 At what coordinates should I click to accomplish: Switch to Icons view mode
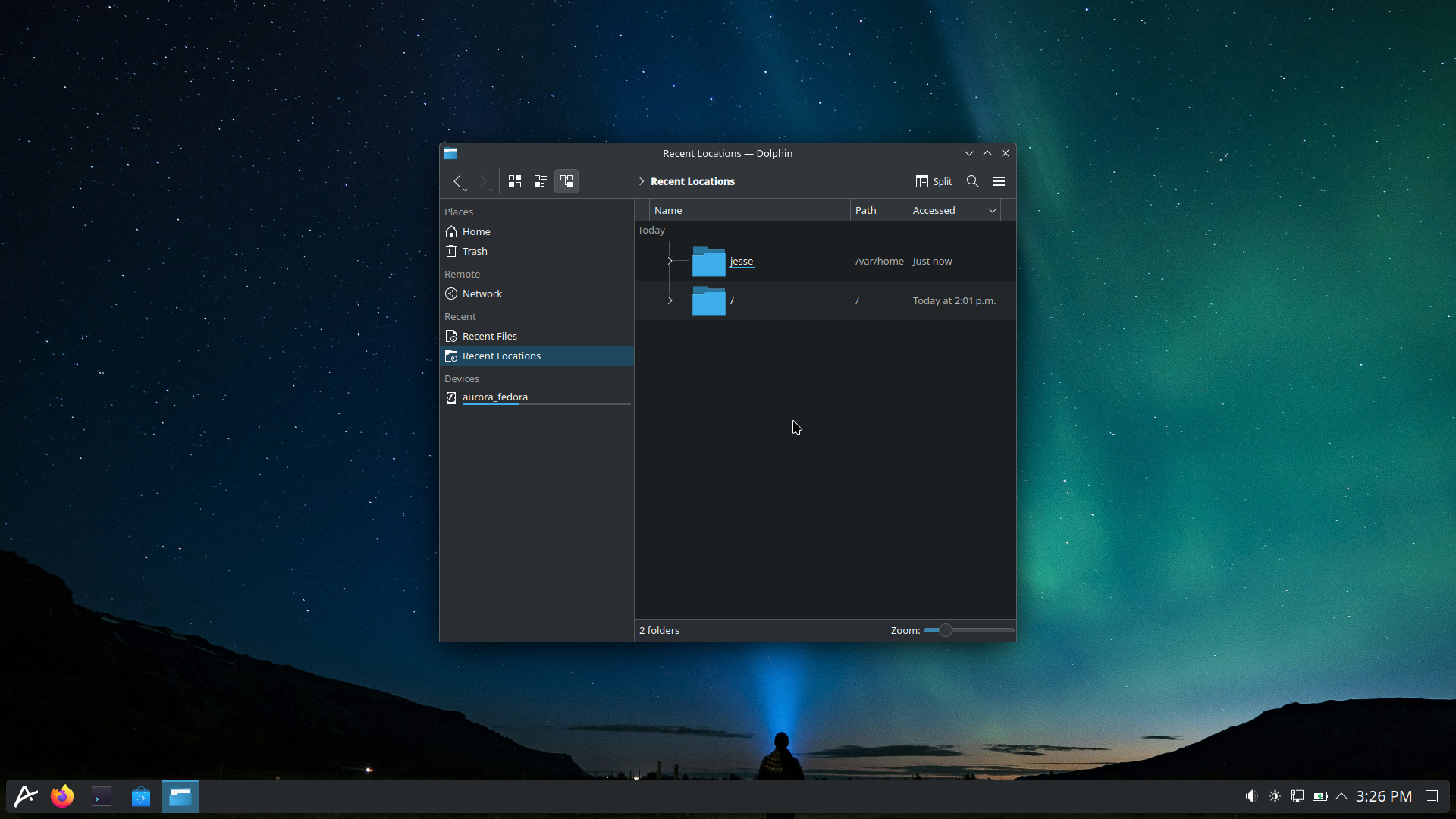coord(515,181)
